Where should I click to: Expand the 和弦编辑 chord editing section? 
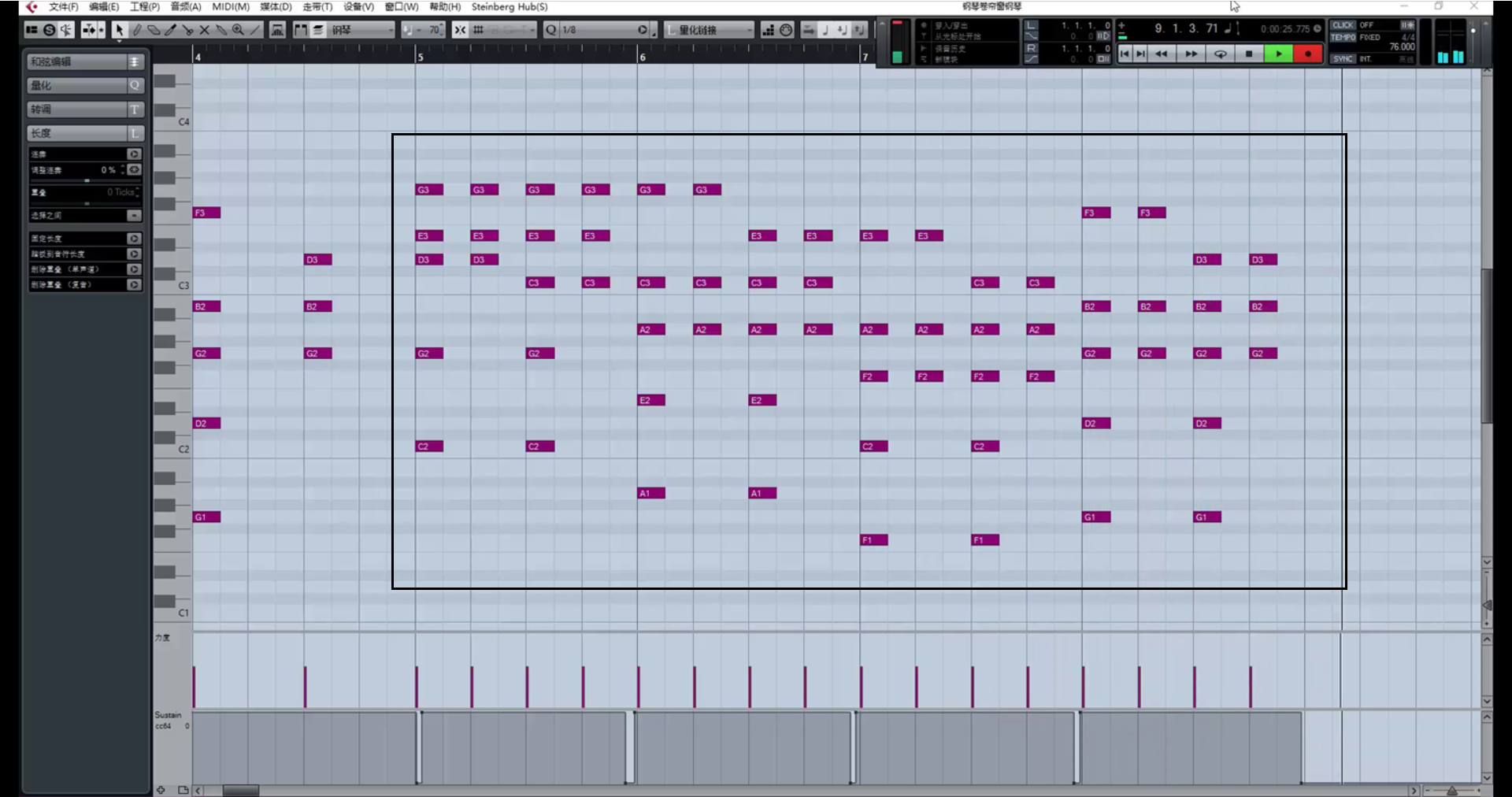point(86,61)
